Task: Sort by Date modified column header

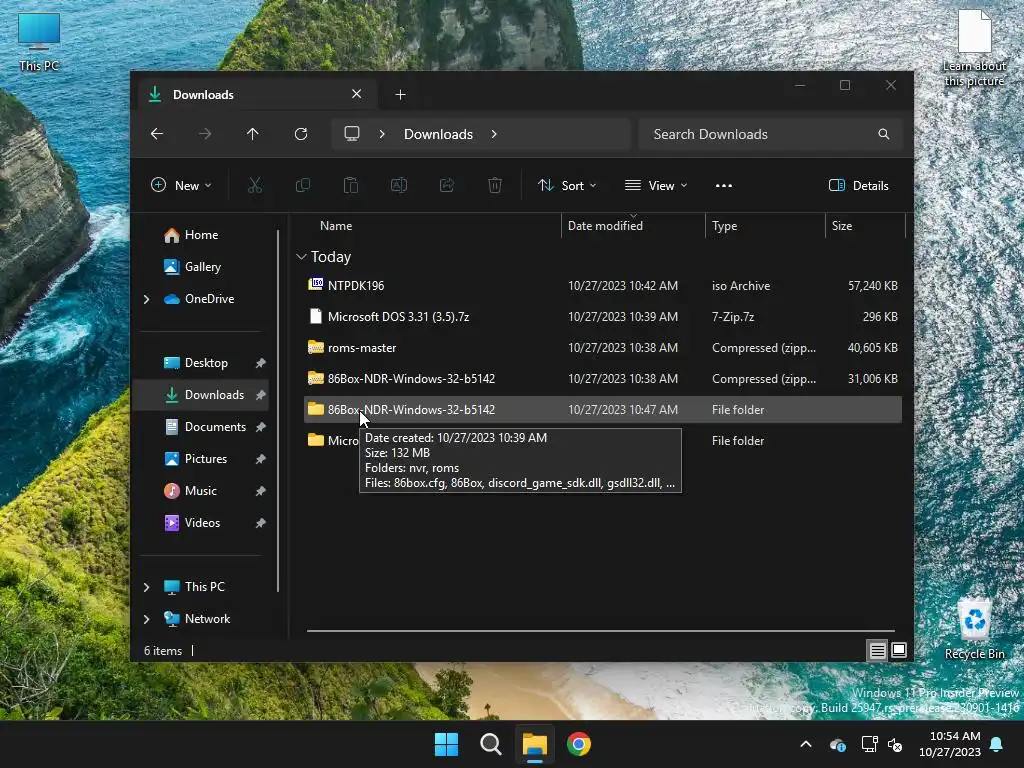Action: pyautogui.click(x=633, y=226)
